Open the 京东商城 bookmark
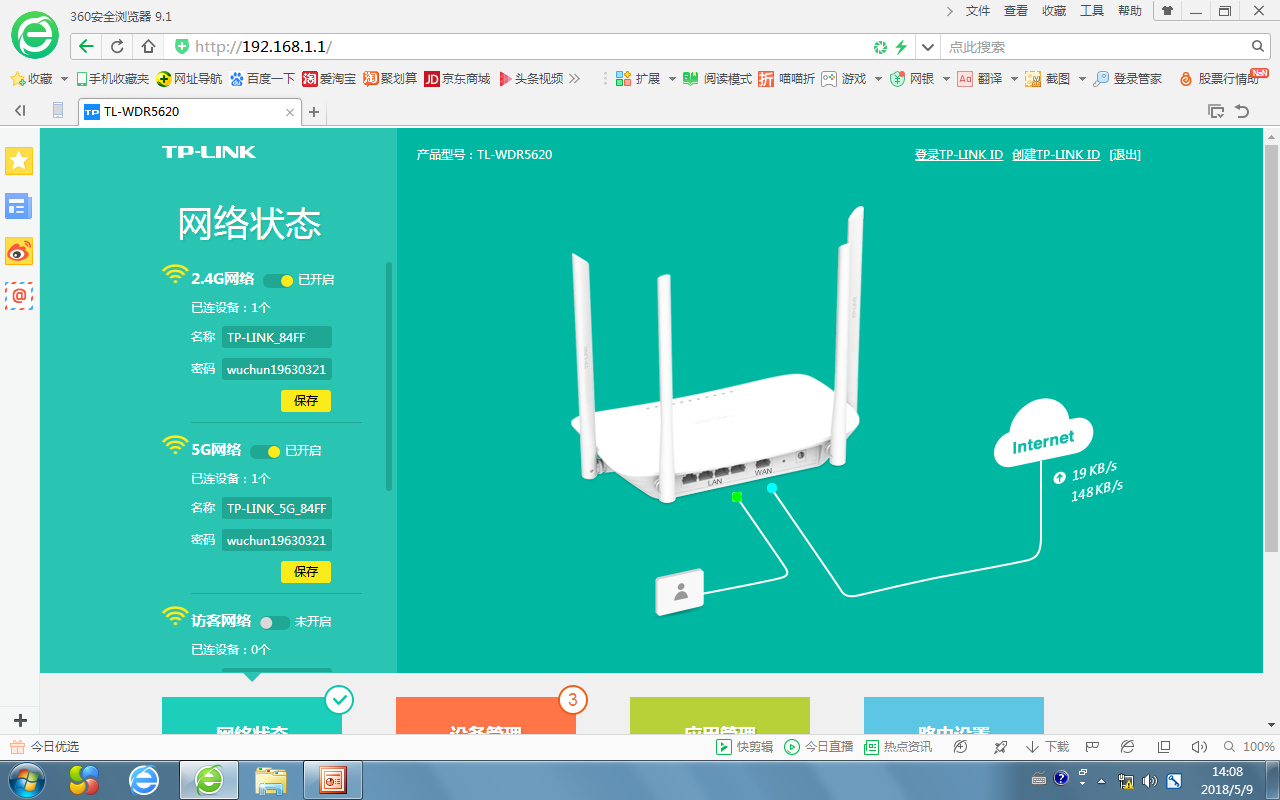This screenshot has width=1280, height=800. click(457, 78)
